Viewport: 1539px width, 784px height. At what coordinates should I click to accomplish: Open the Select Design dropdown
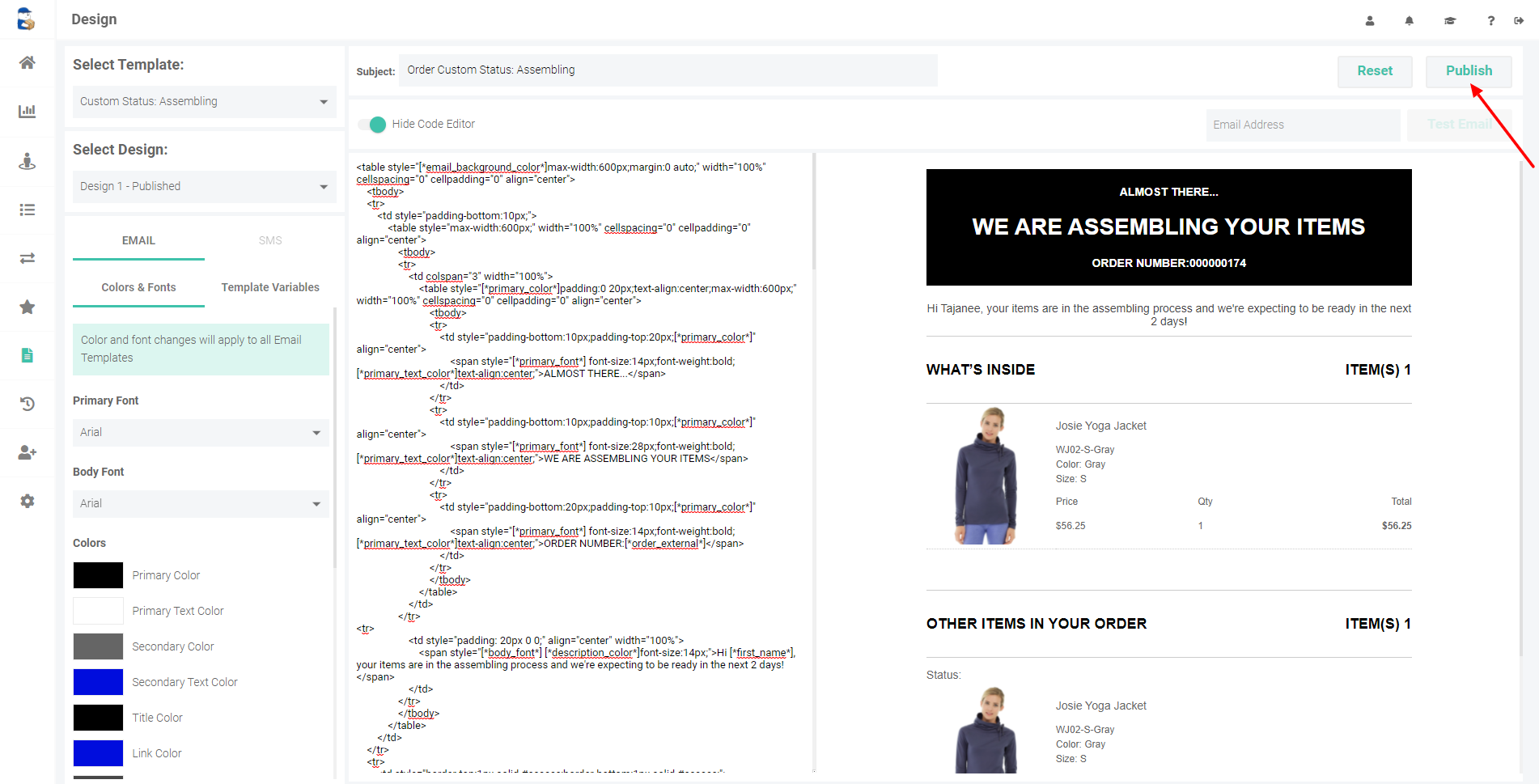(204, 187)
